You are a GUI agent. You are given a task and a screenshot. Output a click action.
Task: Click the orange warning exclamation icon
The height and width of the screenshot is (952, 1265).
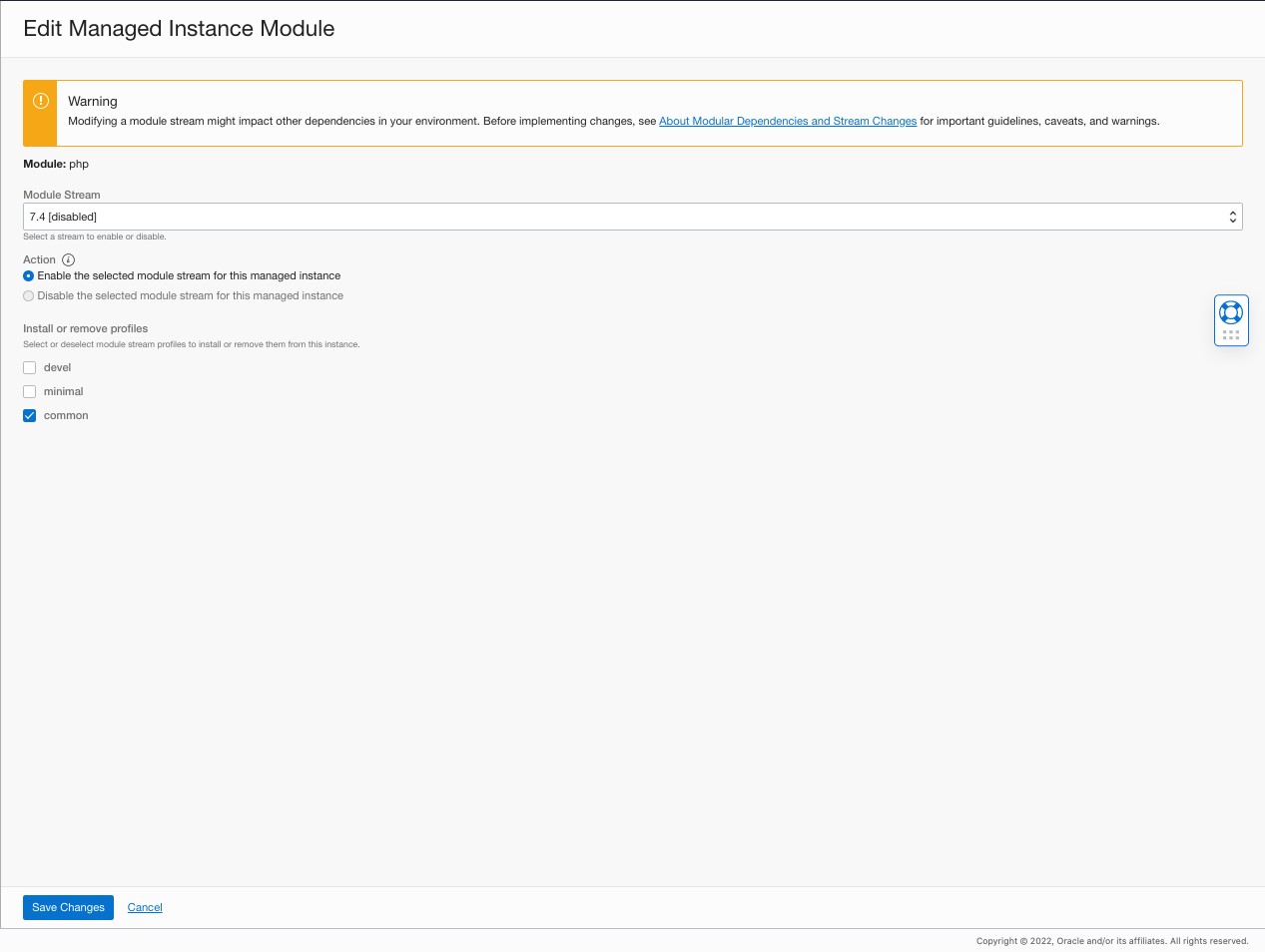point(41,101)
